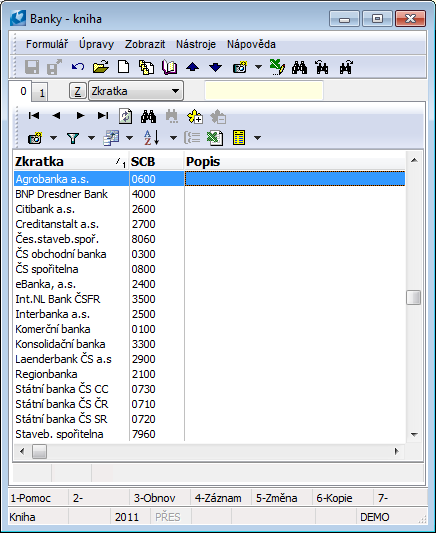Click the binoculars search icon in top toolbar
This screenshot has width=436, height=533.
tap(299, 67)
